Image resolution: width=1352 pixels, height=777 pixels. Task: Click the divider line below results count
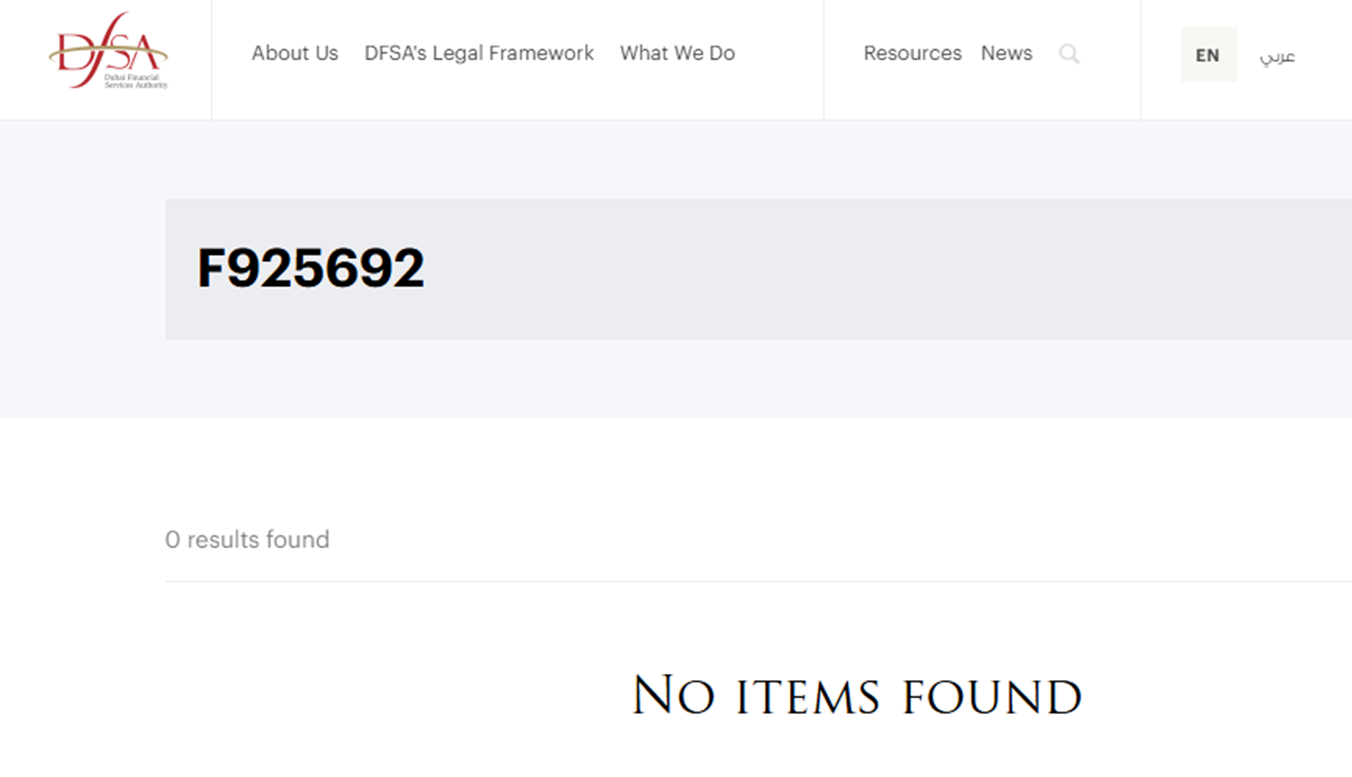pos(758,581)
